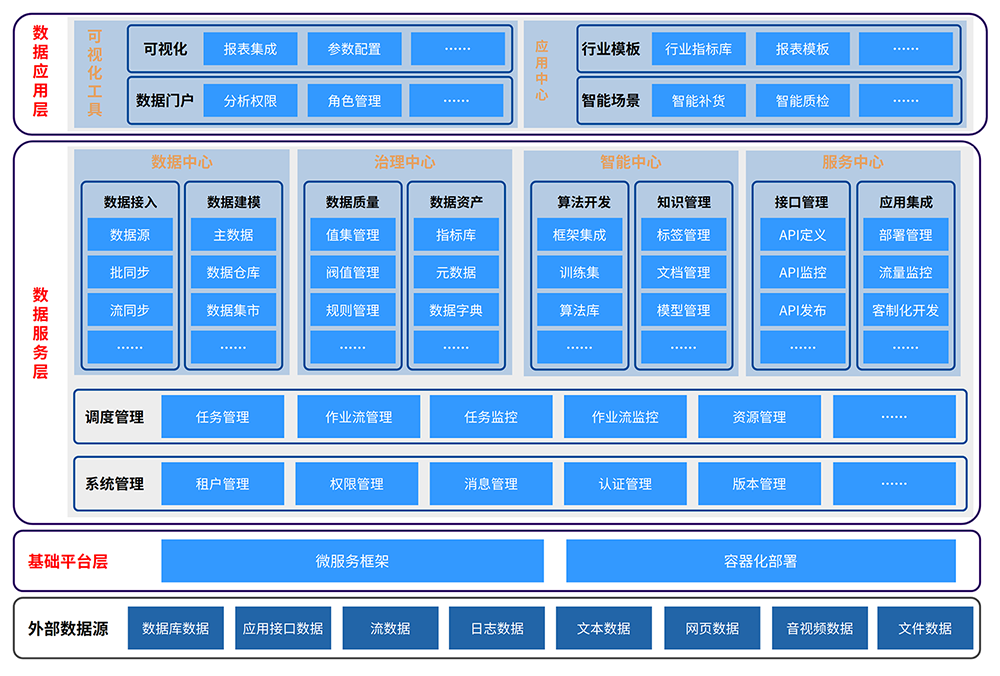This screenshot has width=1000, height=676.
Task: Click the 标签管理 block in 知识管理
Action: coord(683,234)
